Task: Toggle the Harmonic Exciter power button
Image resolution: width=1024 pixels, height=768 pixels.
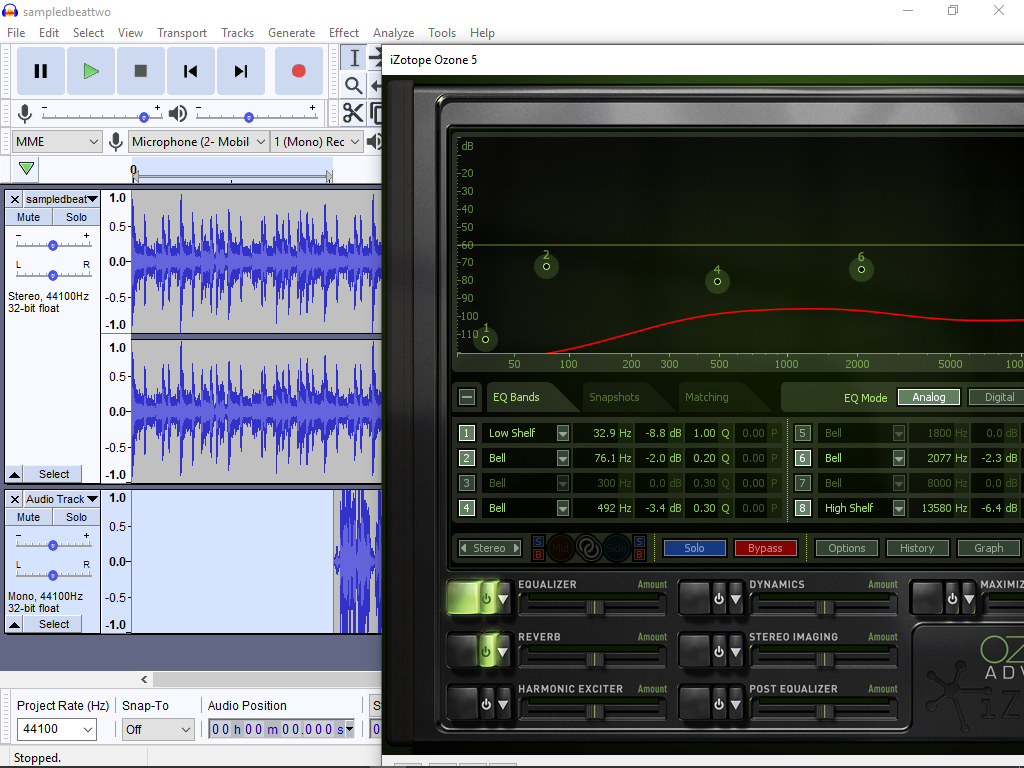Action: click(x=486, y=704)
